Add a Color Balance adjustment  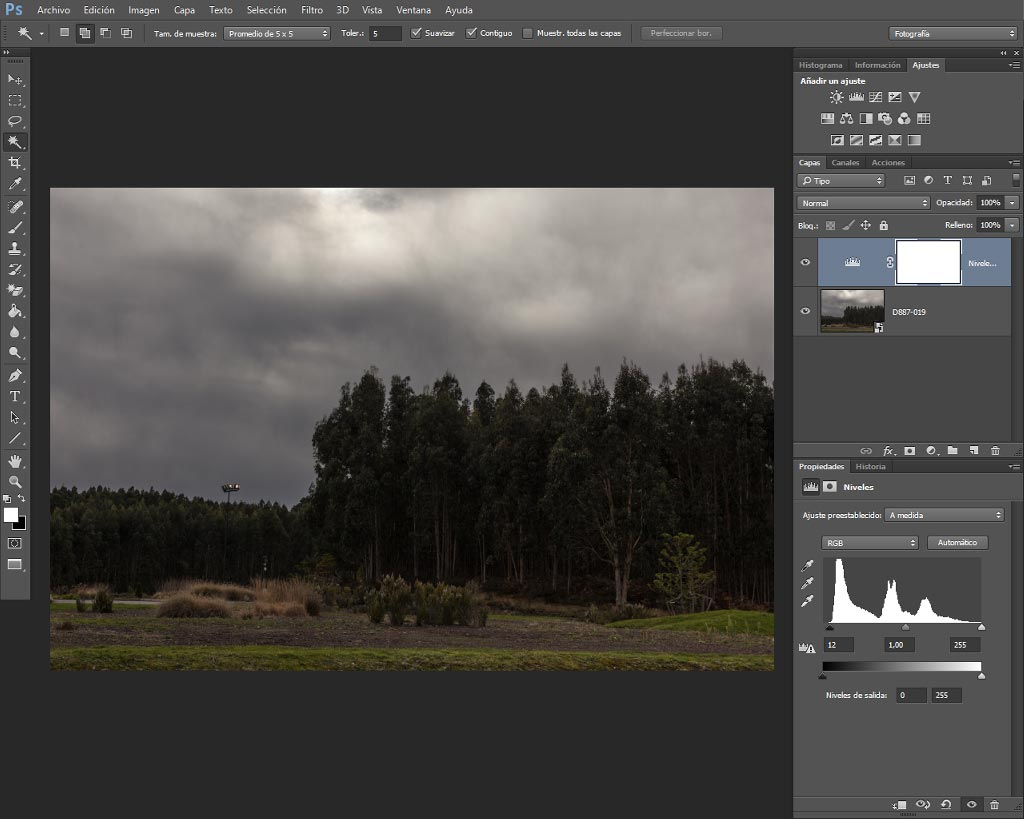tap(846, 119)
